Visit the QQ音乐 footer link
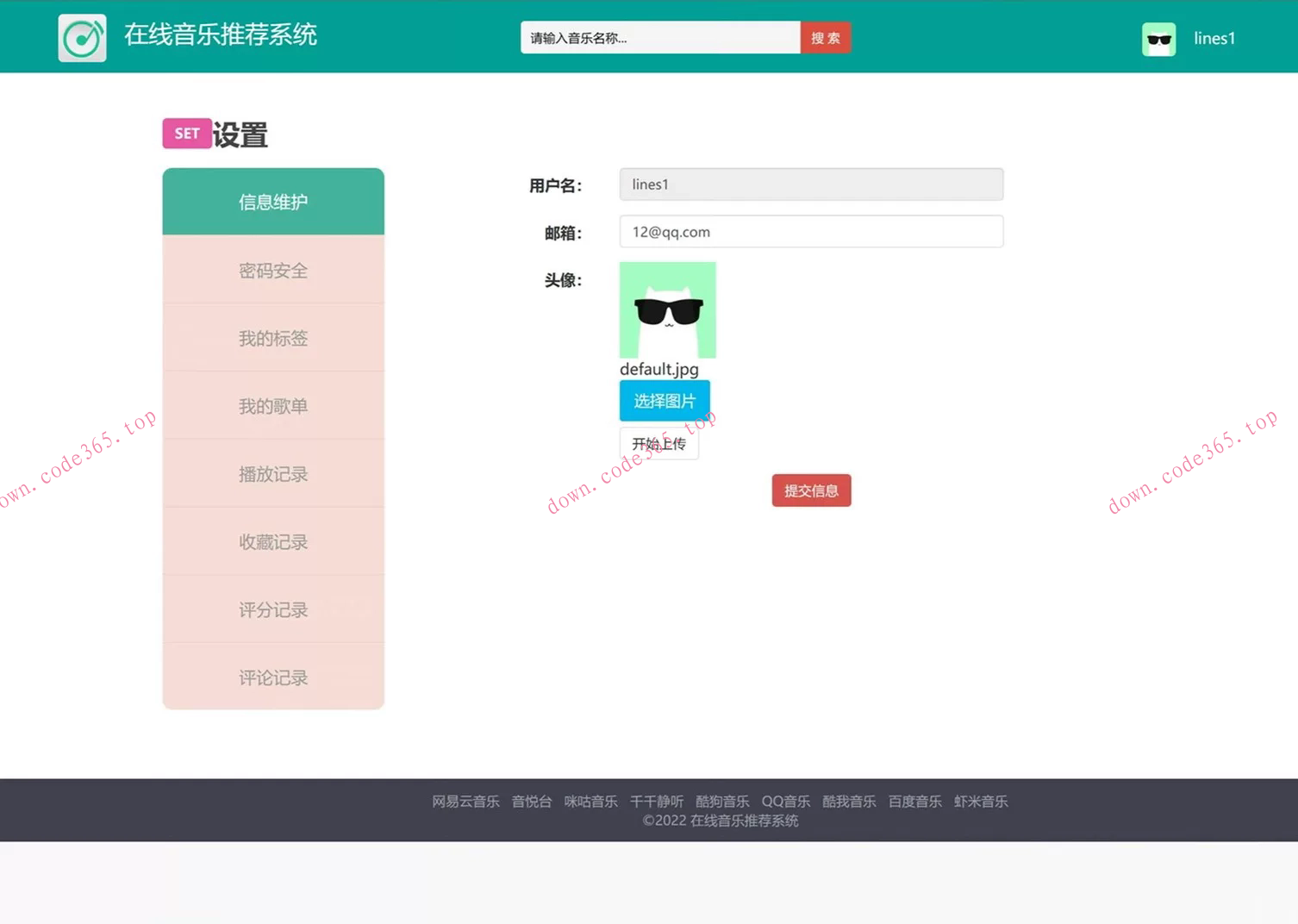The image size is (1298, 924). click(x=785, y=802)
